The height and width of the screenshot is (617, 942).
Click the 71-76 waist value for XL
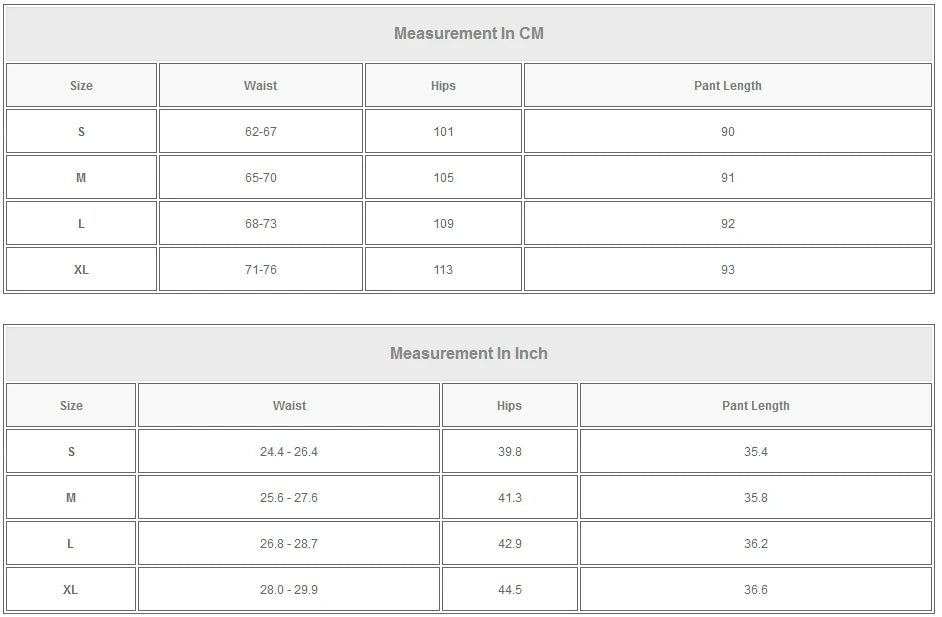261,270
